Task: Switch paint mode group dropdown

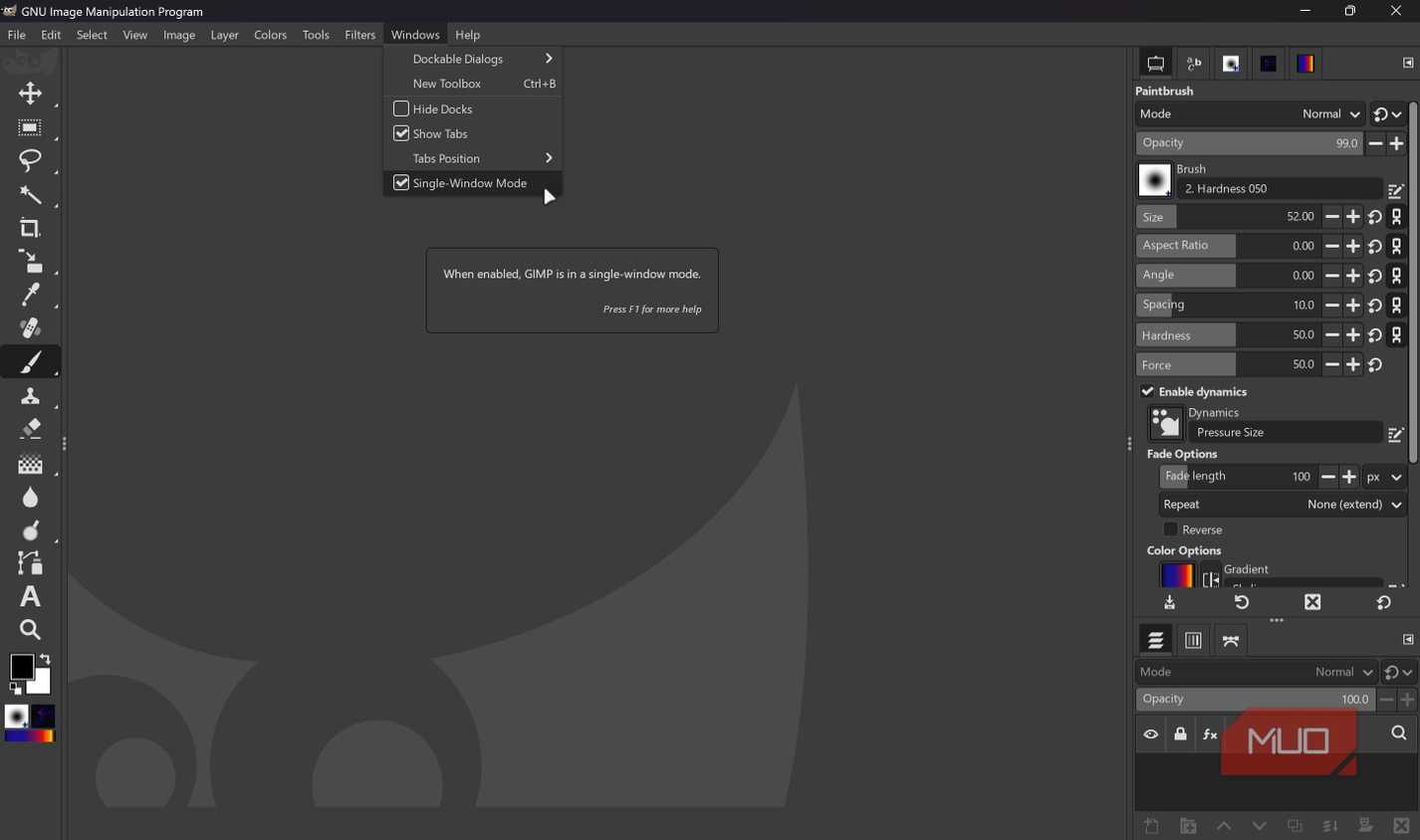Action: pyautogui.click(x=1388, y=114)
